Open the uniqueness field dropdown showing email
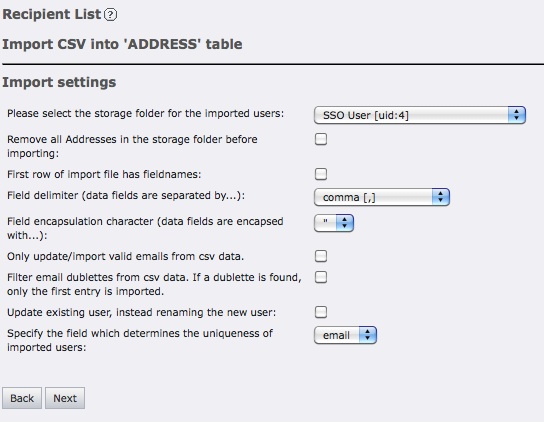The image size is (544, 422). [345, 335]
